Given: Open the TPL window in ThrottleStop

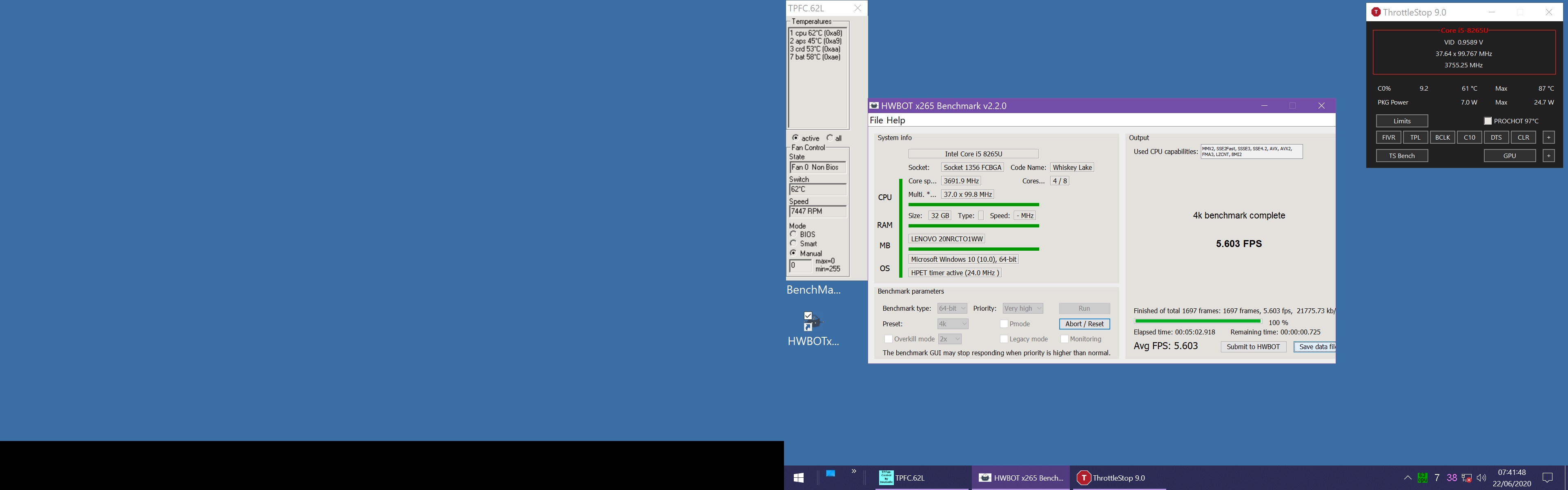Looking at the screenshot, I should point(1415,138).
